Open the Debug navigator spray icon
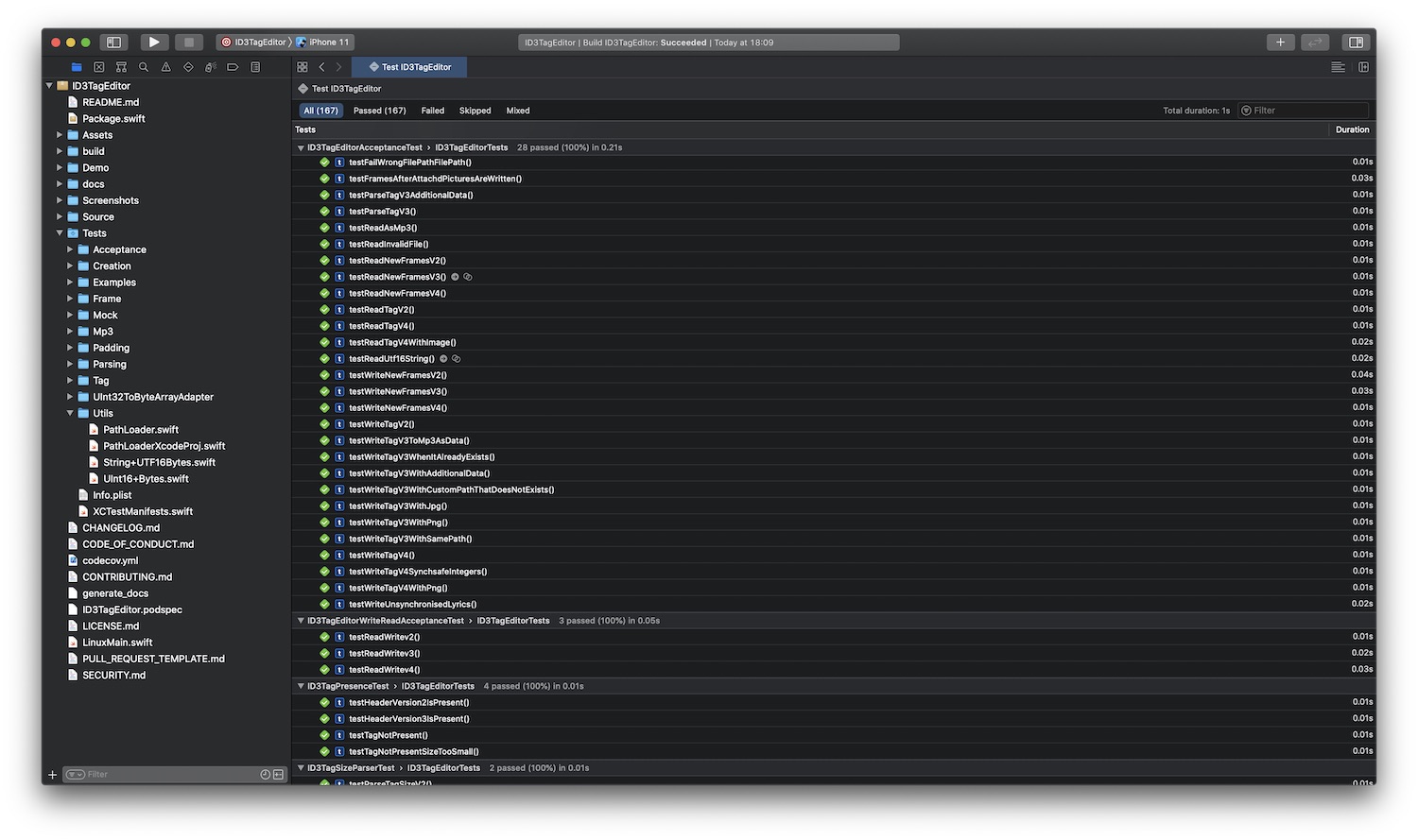Screen dimensions: 1418x840 [211, 67]
